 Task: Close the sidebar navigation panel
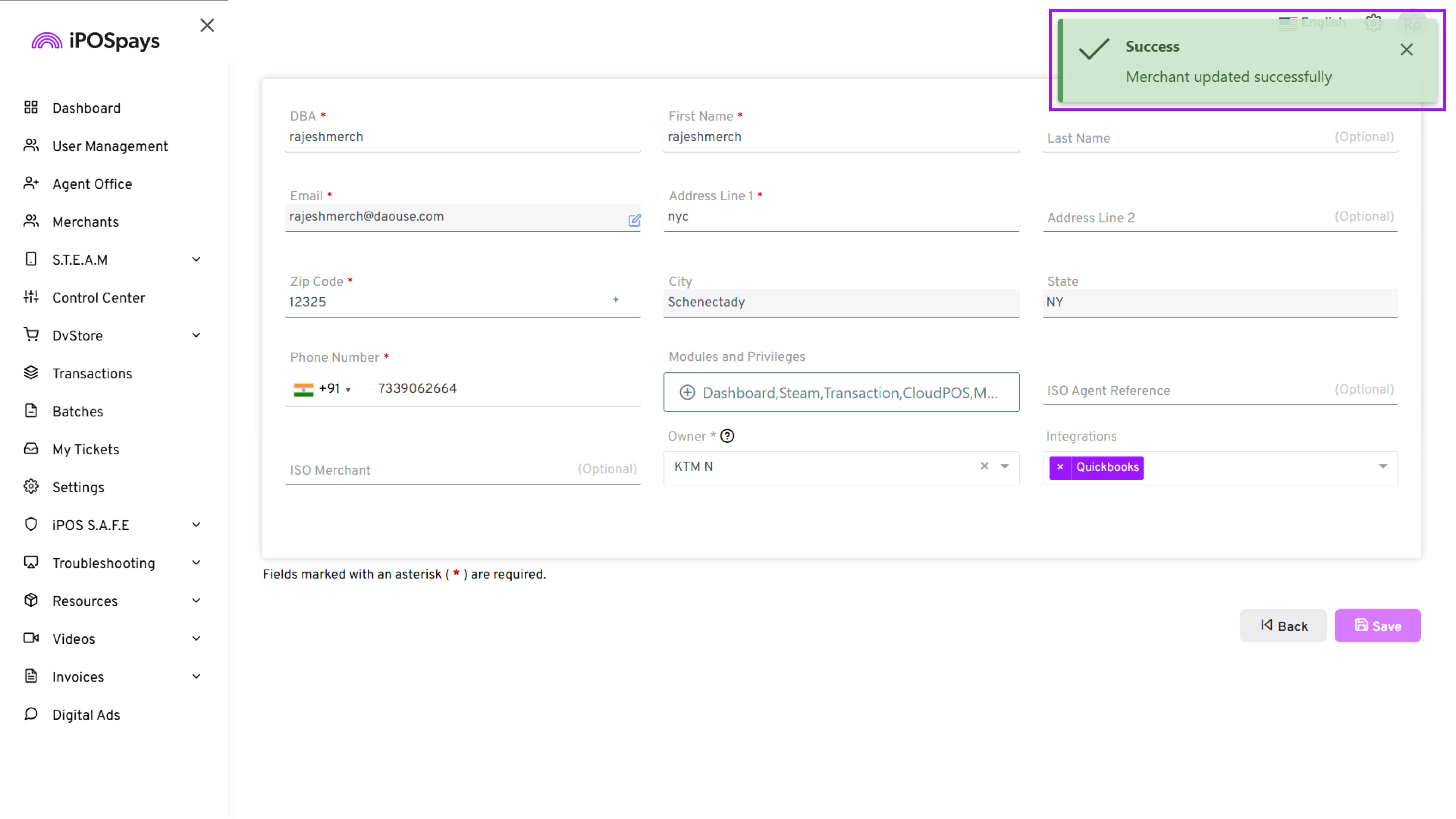tap(207, 25)
